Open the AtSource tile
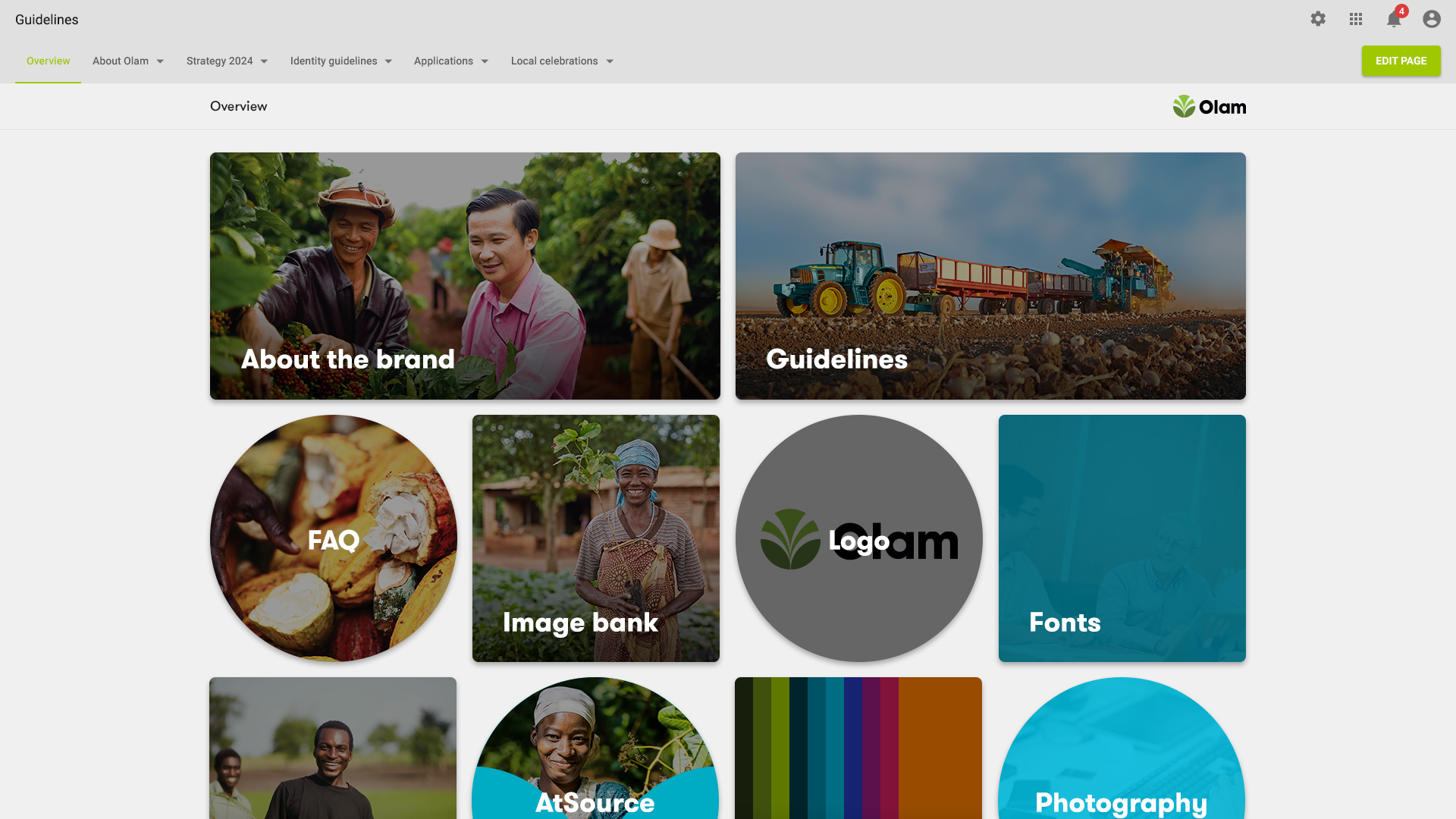The width and height of the screenshot is (1456, 819). point(595,748)
